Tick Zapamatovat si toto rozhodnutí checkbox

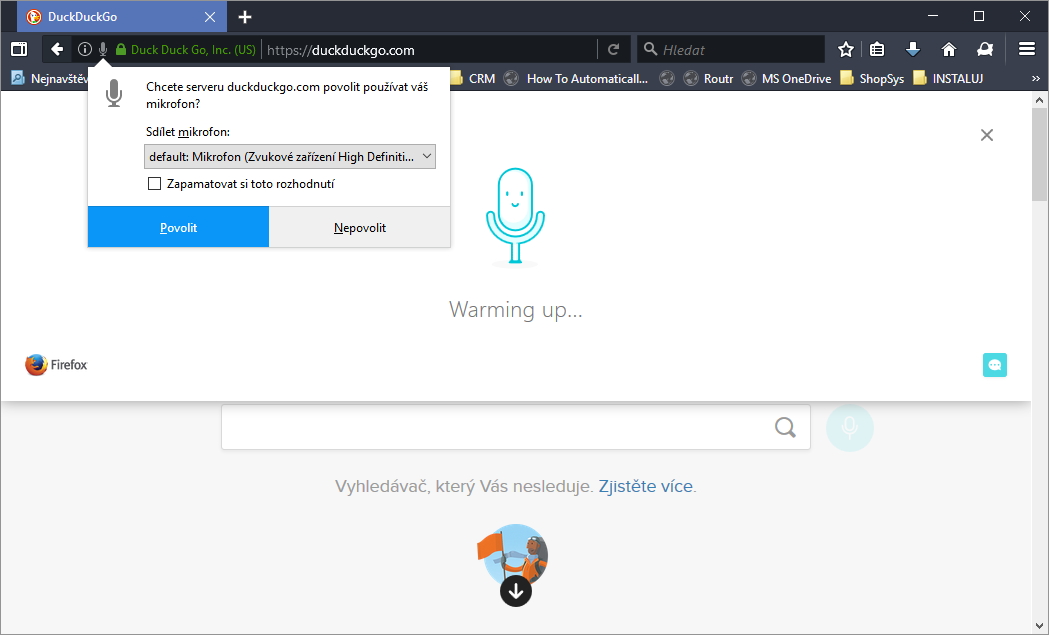pyautogui.click(x=155, y=183)
